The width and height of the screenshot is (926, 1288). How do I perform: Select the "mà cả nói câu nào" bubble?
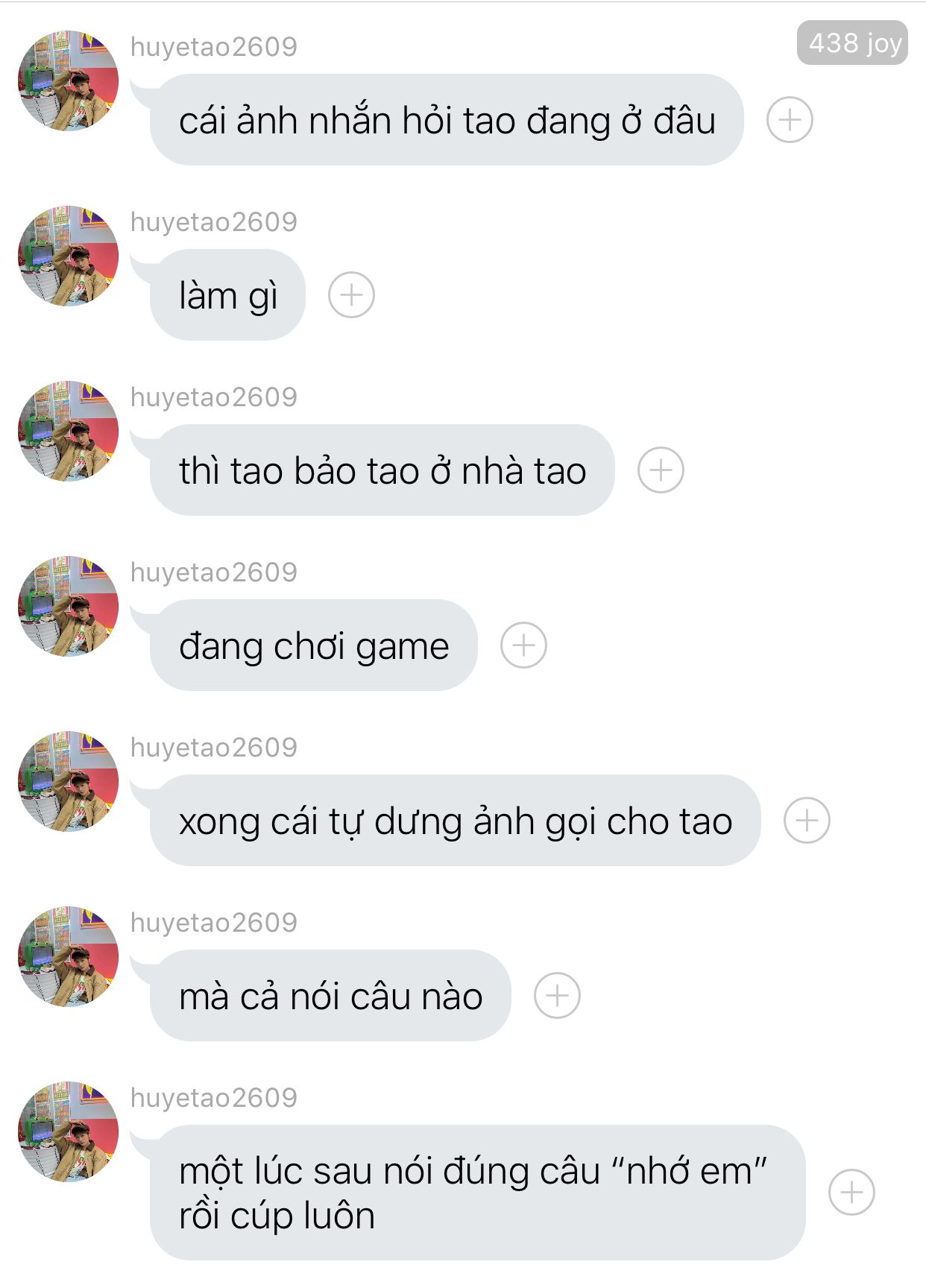[330, 996]
